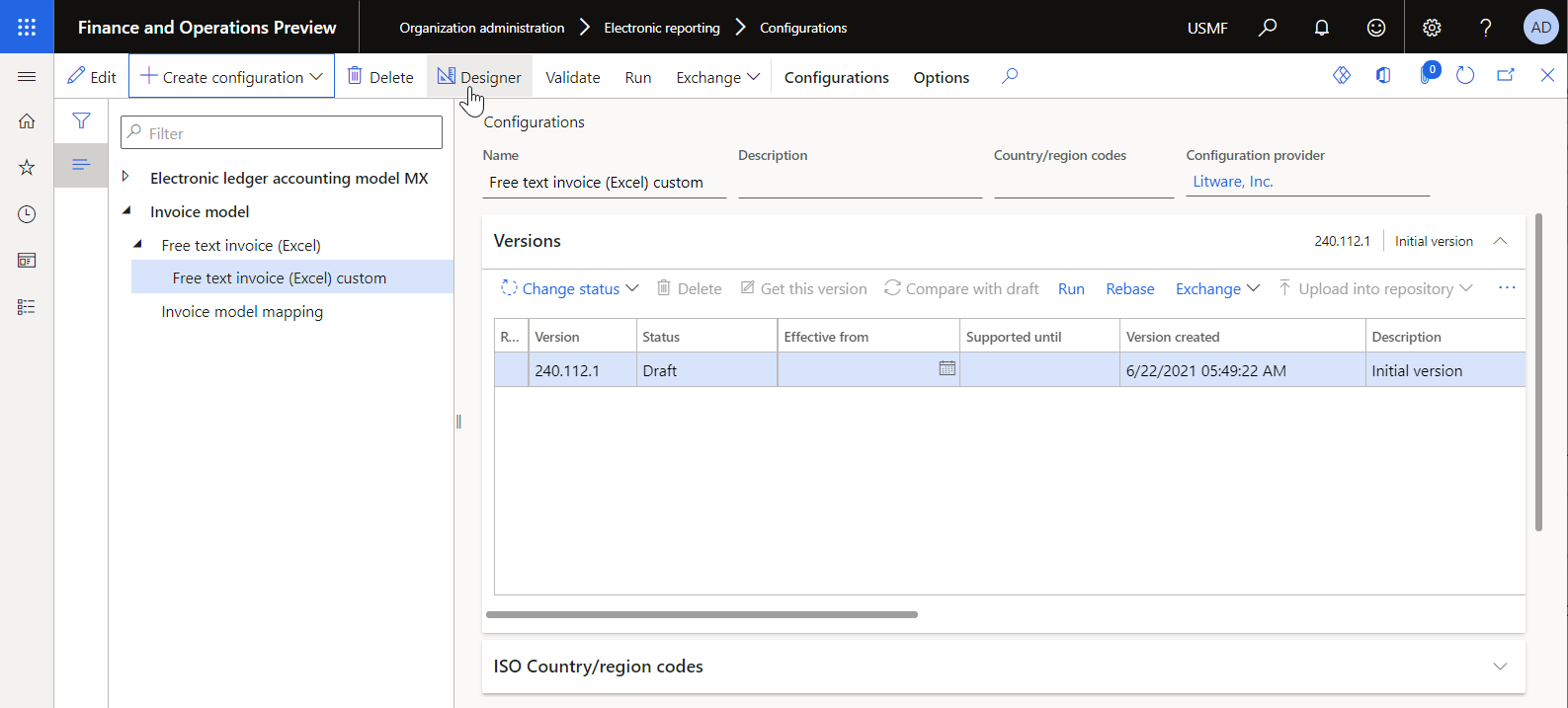Click the feedback smiley icon

(x=1376, y=28)
